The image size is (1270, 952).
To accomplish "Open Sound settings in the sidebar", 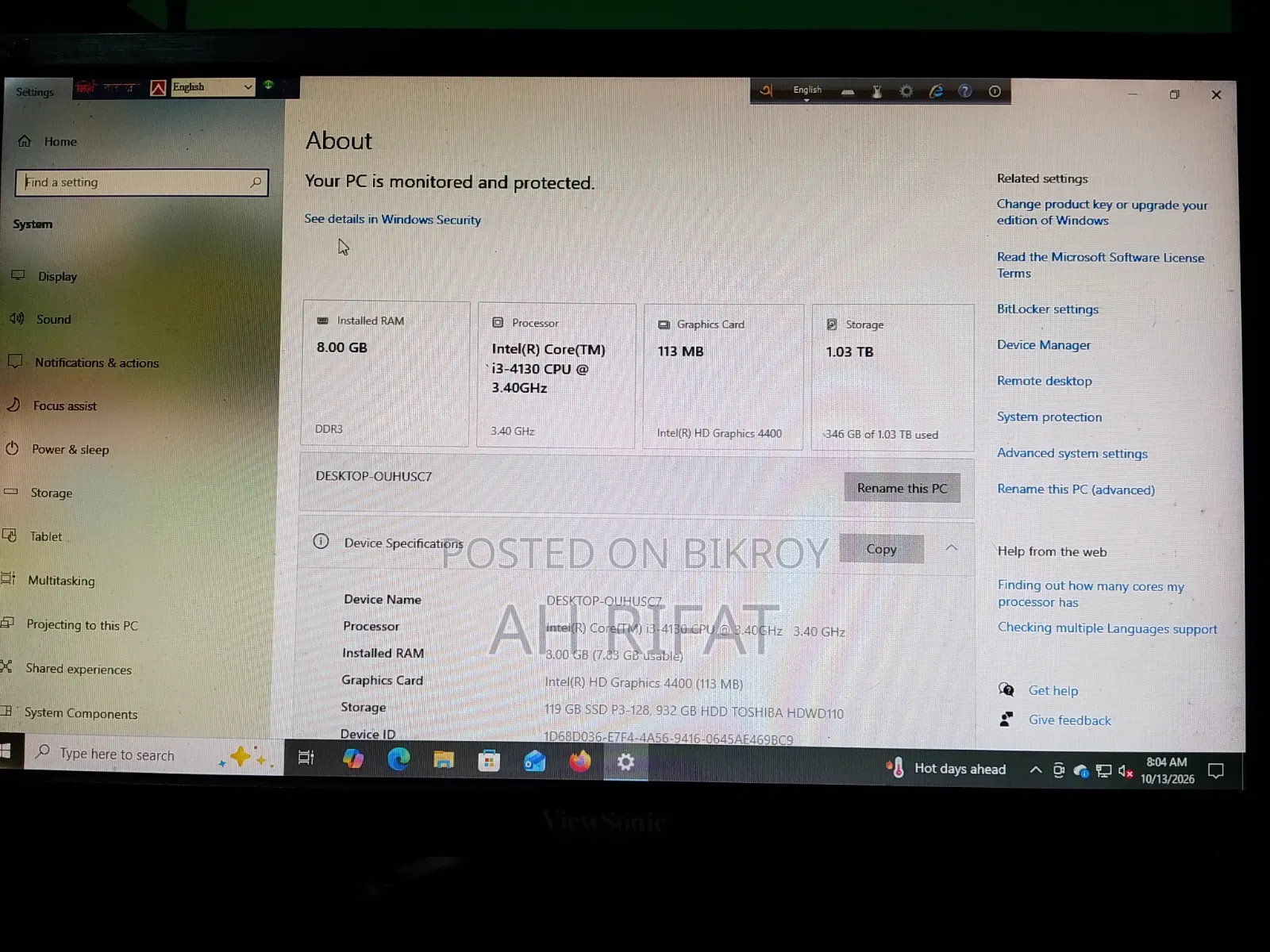I will click(x=40, y=319).
